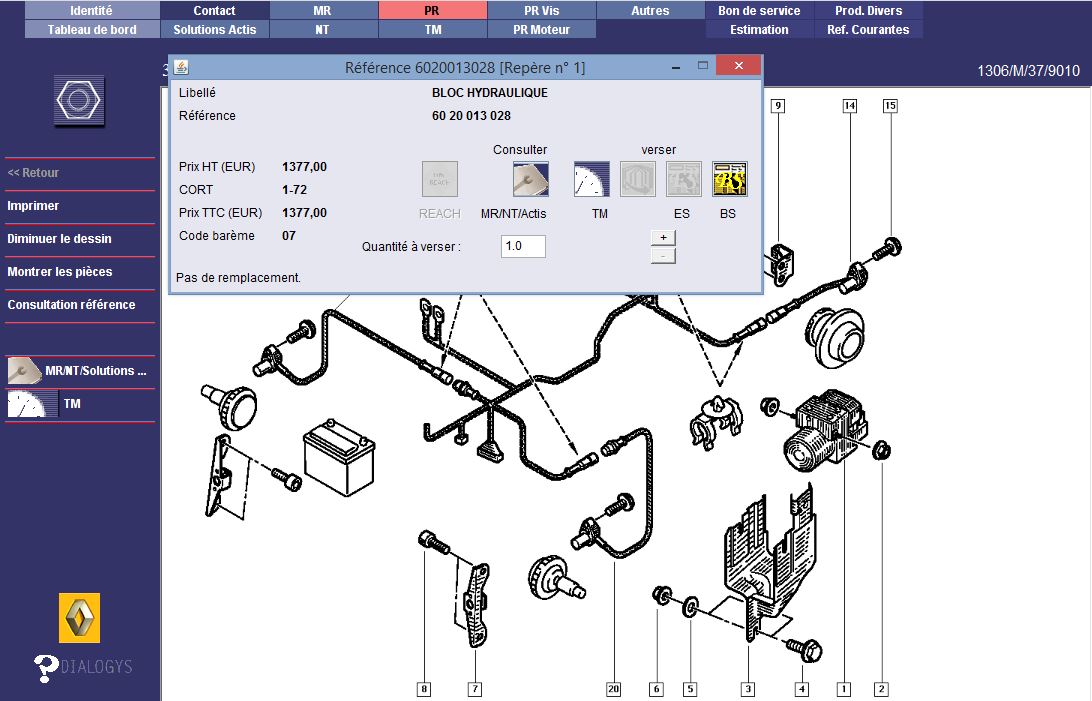
Task: Select part callout number 14 in diagram
Action: tap(849, 105)
